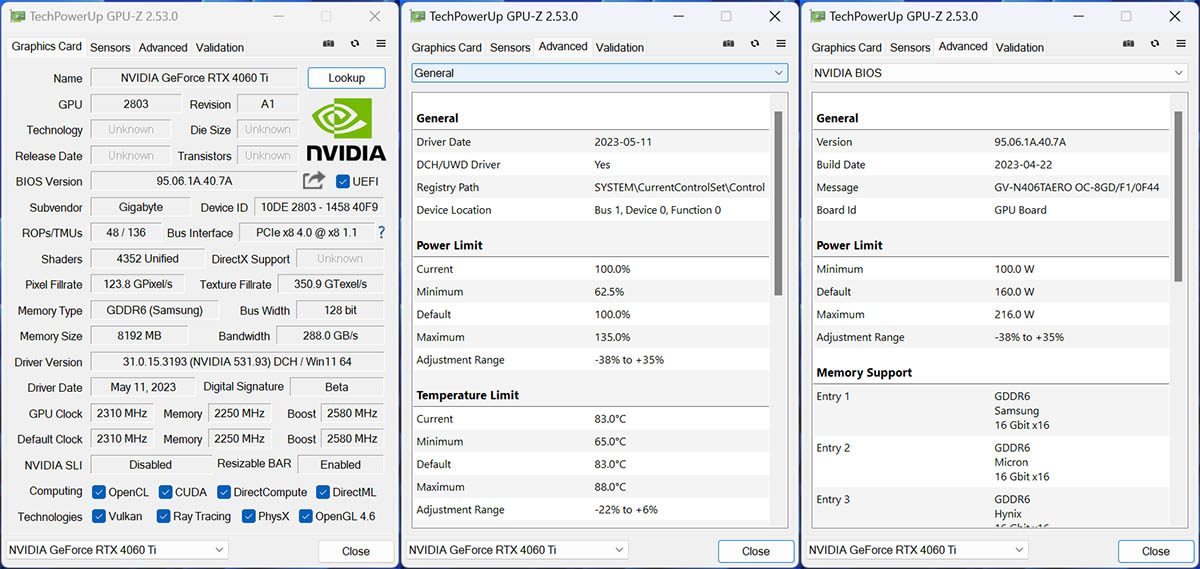
Task: Toggle the Ray Tracing checkbox
Action: [163, 517]
